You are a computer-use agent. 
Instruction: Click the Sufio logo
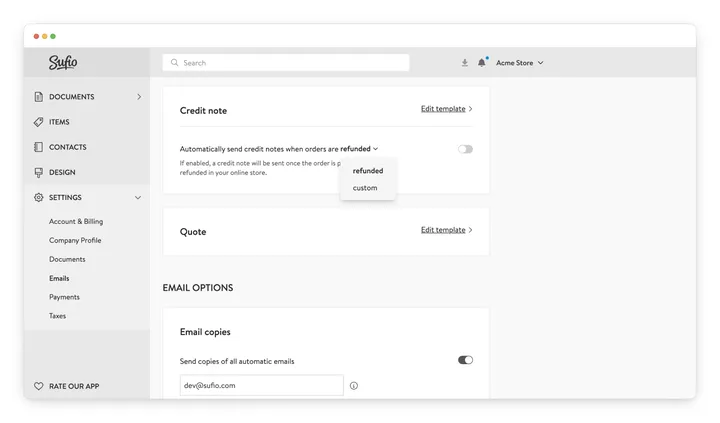tap(63, 62)
